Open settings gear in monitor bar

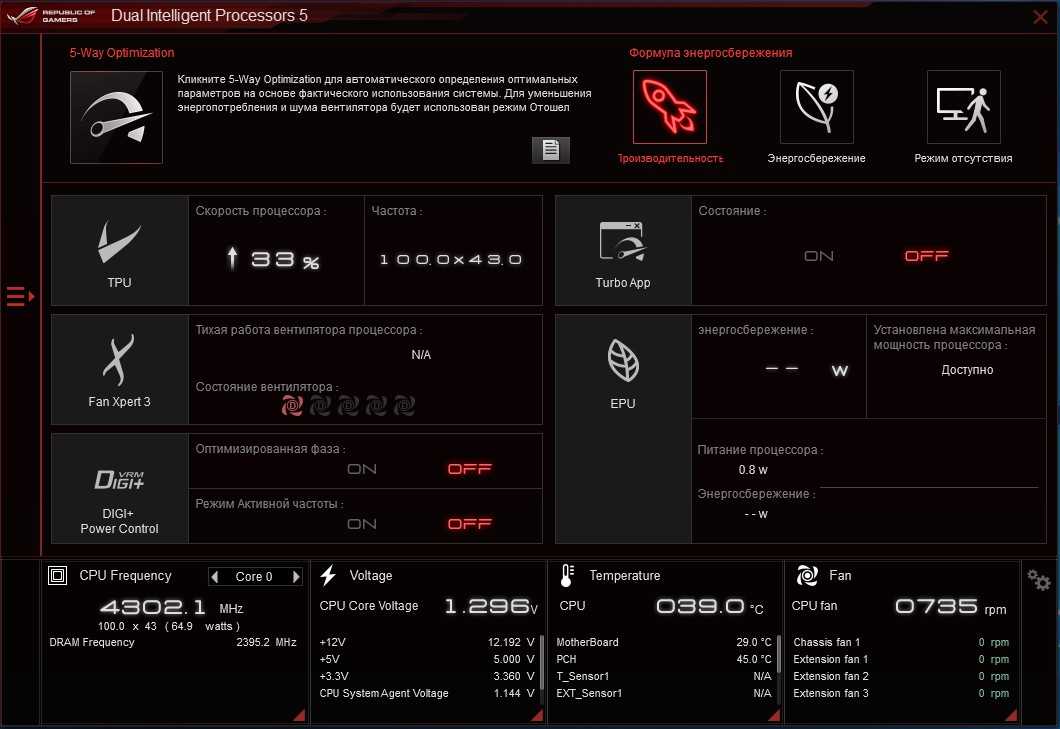tap(1038, 579)
